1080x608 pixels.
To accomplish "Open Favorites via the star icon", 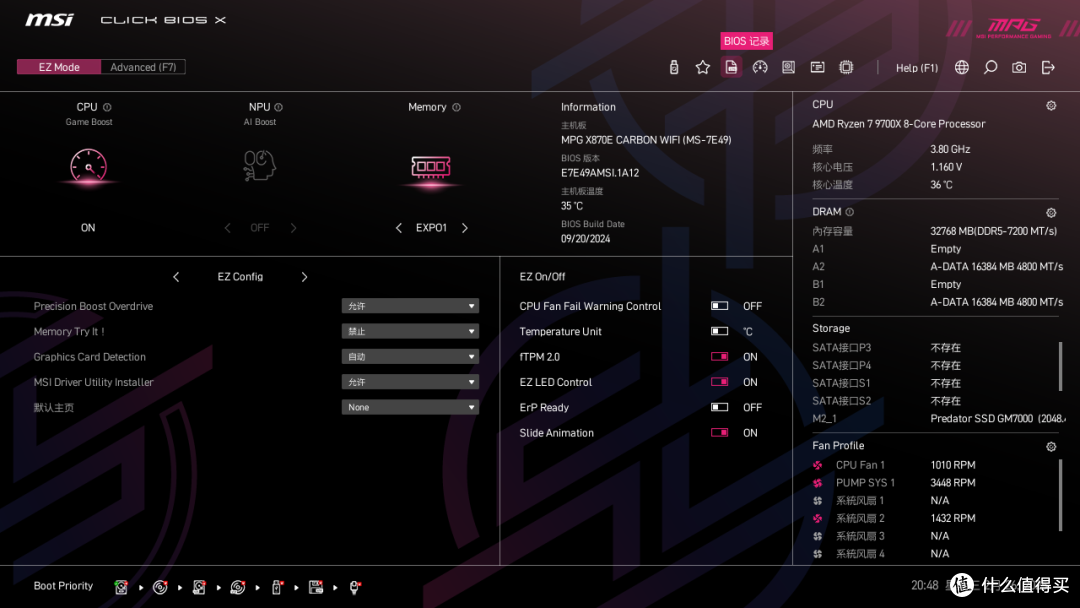I will pos(702,67).
